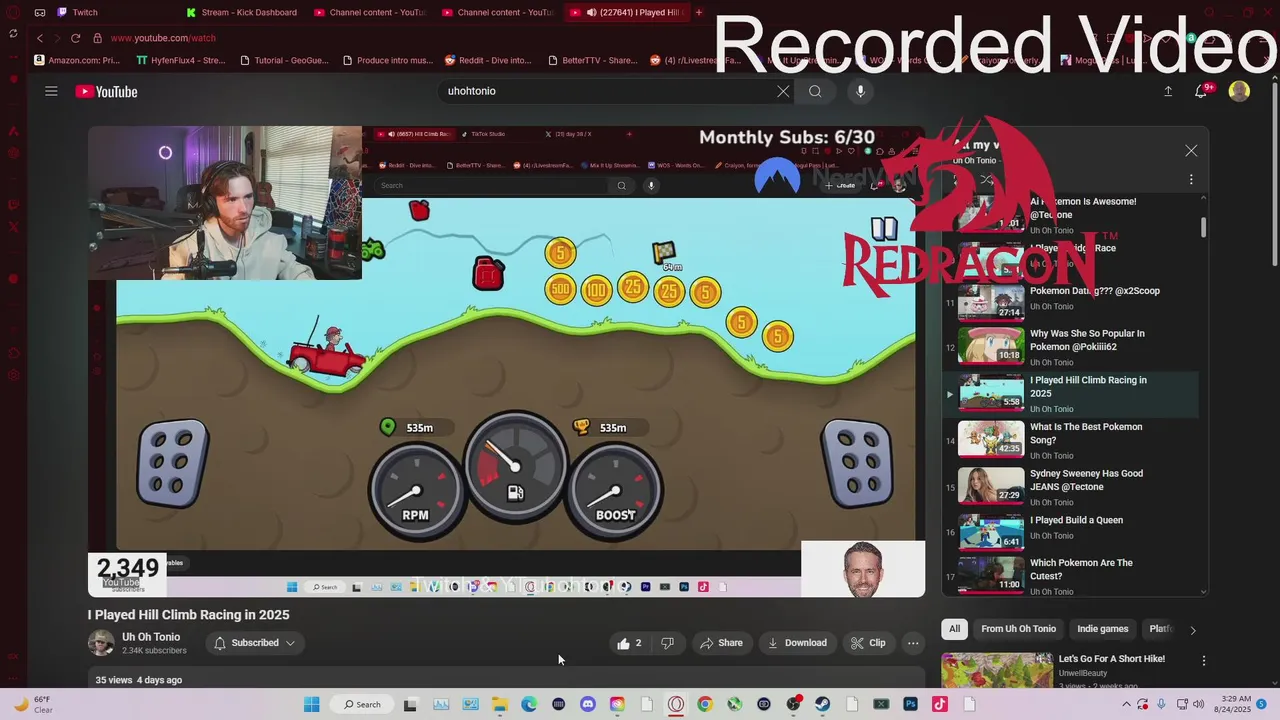Screen dimensions: 1280x720
Task: Play What Is The Best Pokemon Song?
Action: pyautogui.click(x=1070, y=439)
